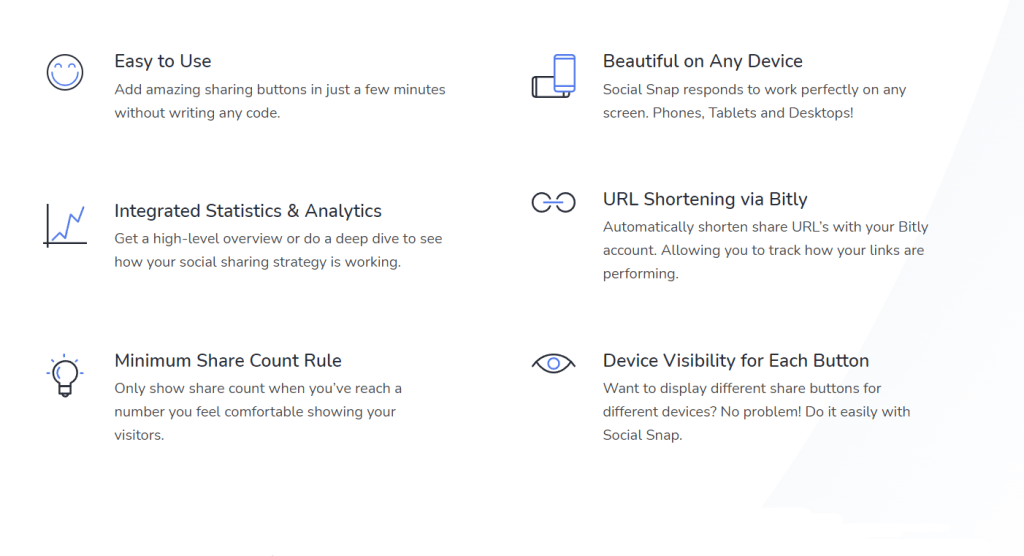Viewport: 1024px width, 556px height.
Task: Click the phone and tablet devices icon
Action: coord(554,76)
